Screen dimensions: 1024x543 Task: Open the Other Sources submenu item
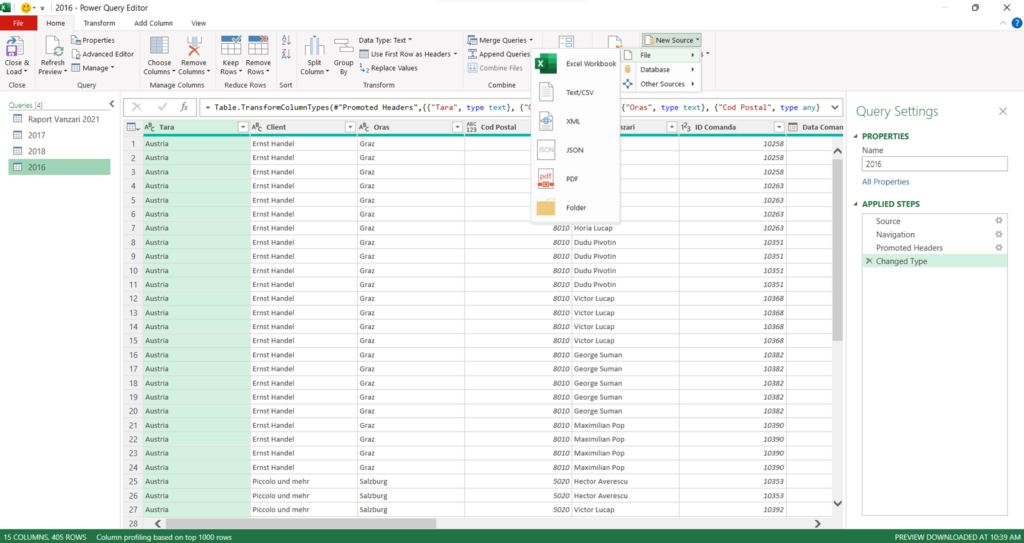tap(660, 84)
